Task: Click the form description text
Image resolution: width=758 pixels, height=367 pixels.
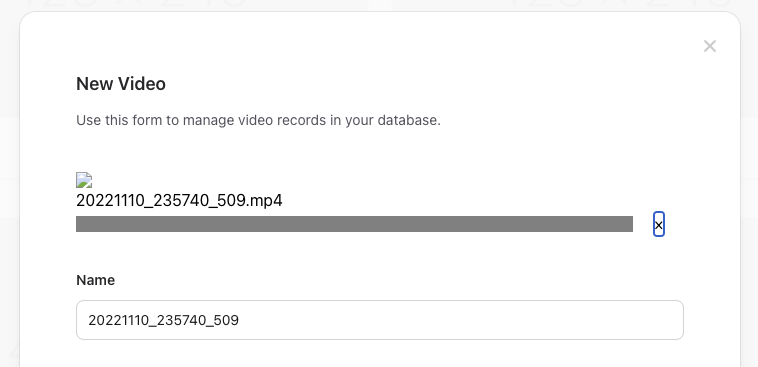Action: pos(259,120)
